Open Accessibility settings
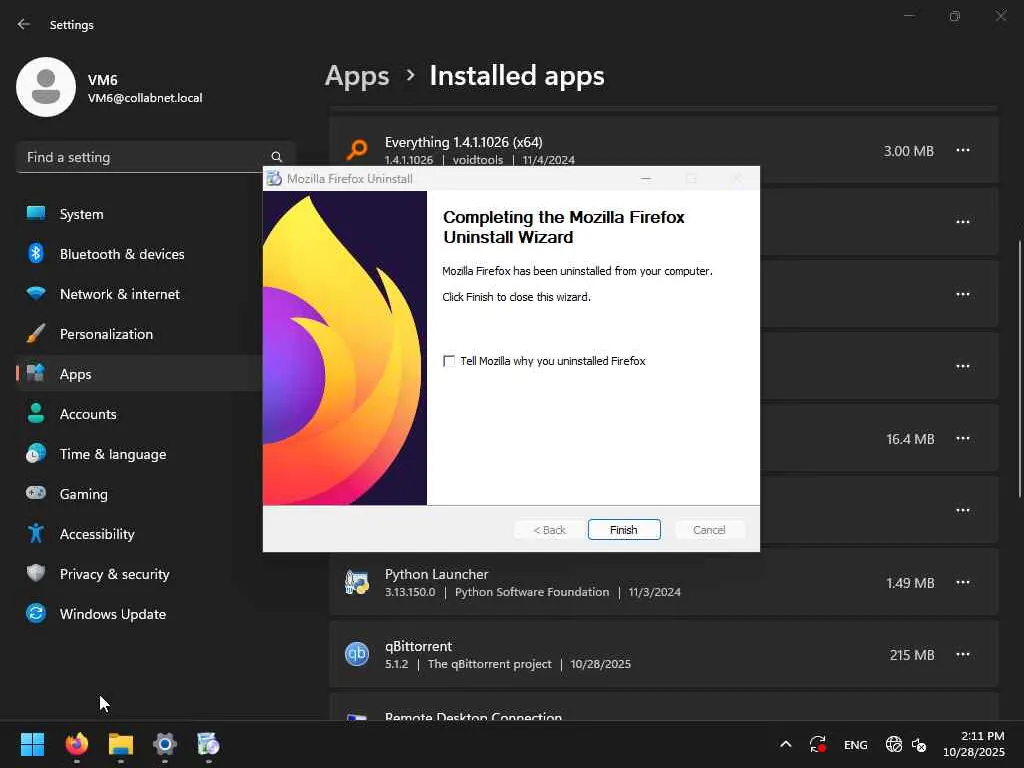The height and width of the screenshot is (768, 1024). pyautogui.click(x=140, y=534)
